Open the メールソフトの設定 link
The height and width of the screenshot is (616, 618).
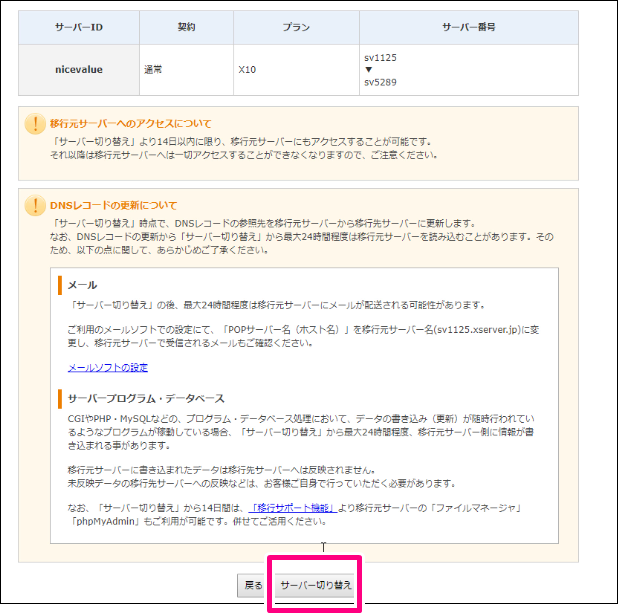tap(108, 368)
